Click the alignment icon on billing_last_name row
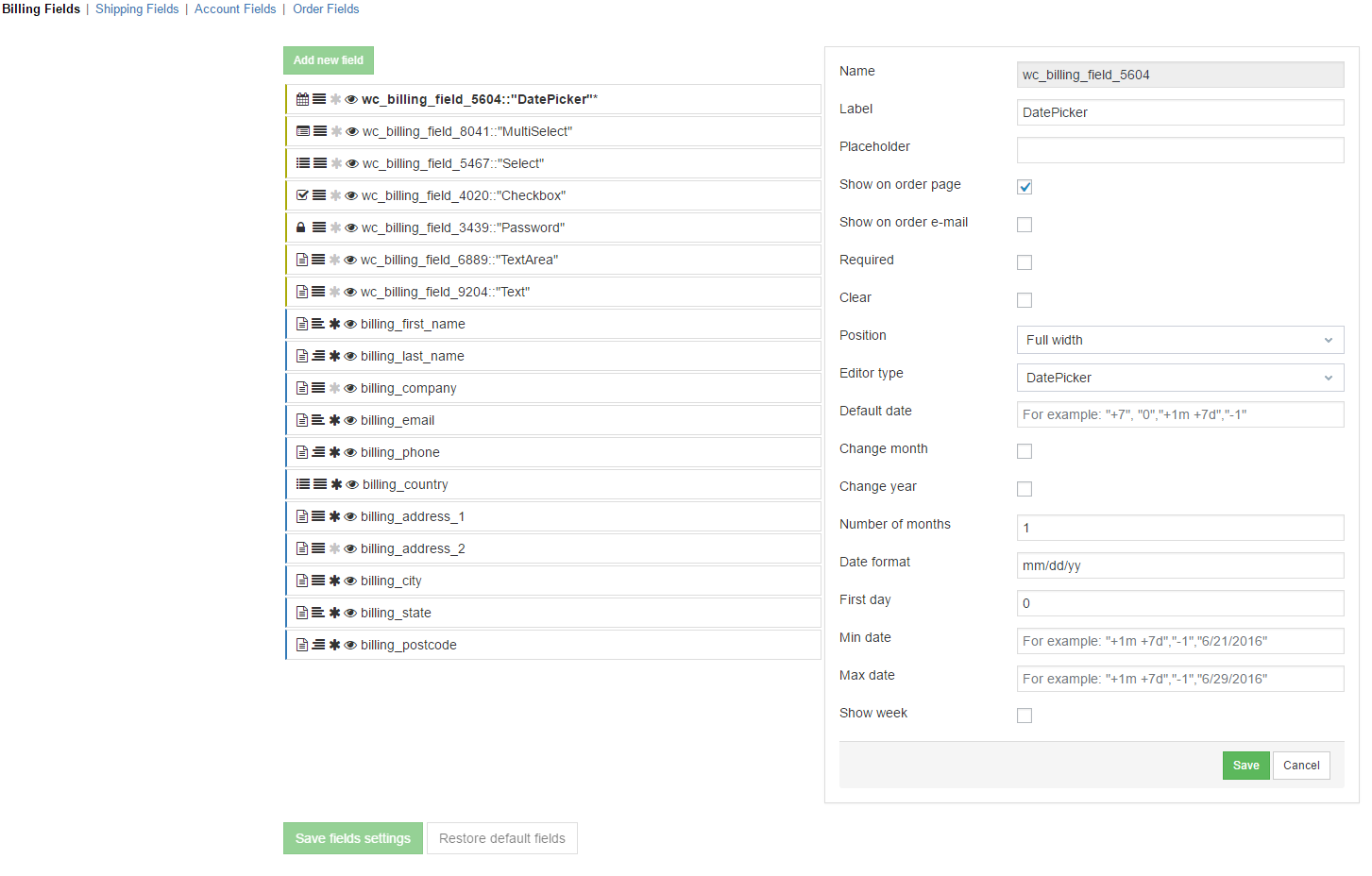The width and height of the screenshot is (1372, 876). tap(318, 356)
